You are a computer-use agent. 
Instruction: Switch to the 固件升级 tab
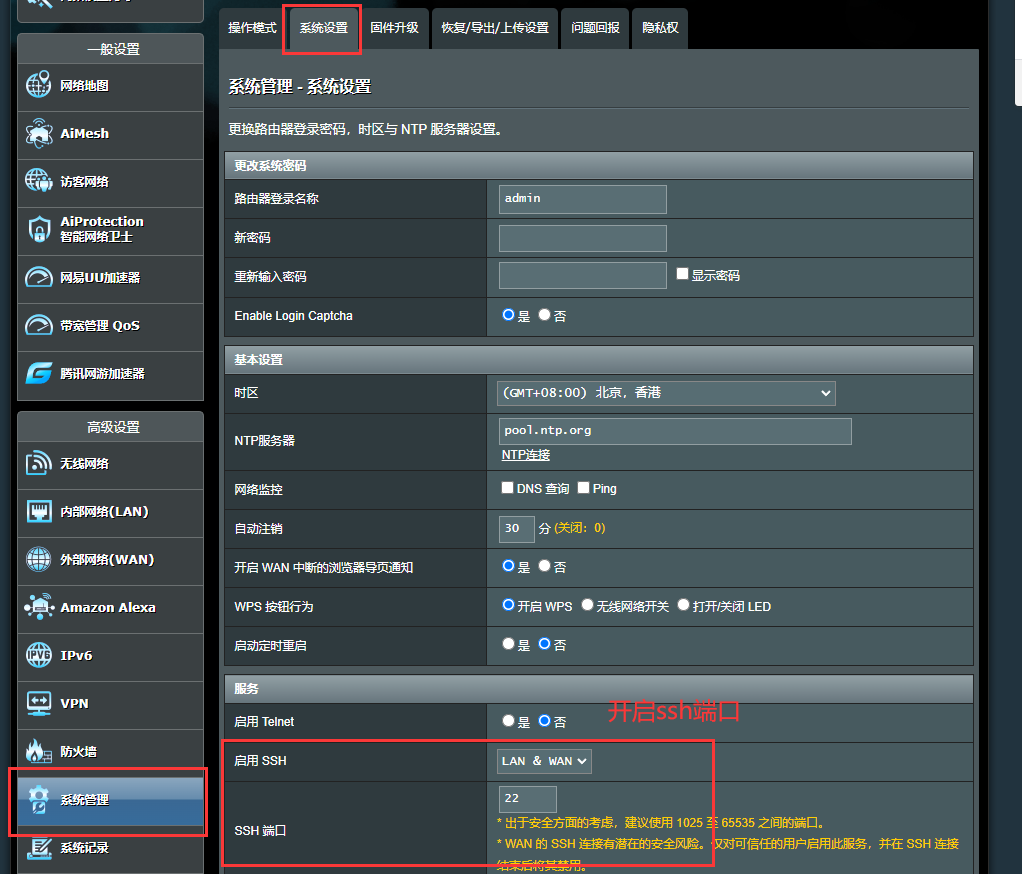(x=394, y=28)
